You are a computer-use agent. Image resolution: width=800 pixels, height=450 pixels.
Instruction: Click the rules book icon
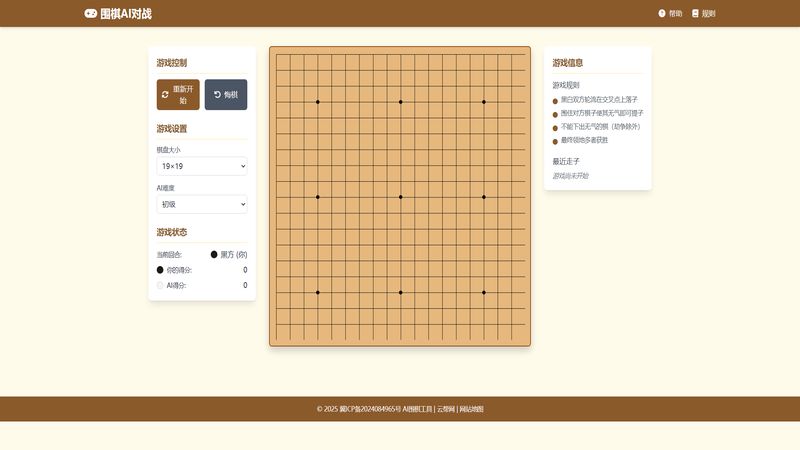pos(695,14)
